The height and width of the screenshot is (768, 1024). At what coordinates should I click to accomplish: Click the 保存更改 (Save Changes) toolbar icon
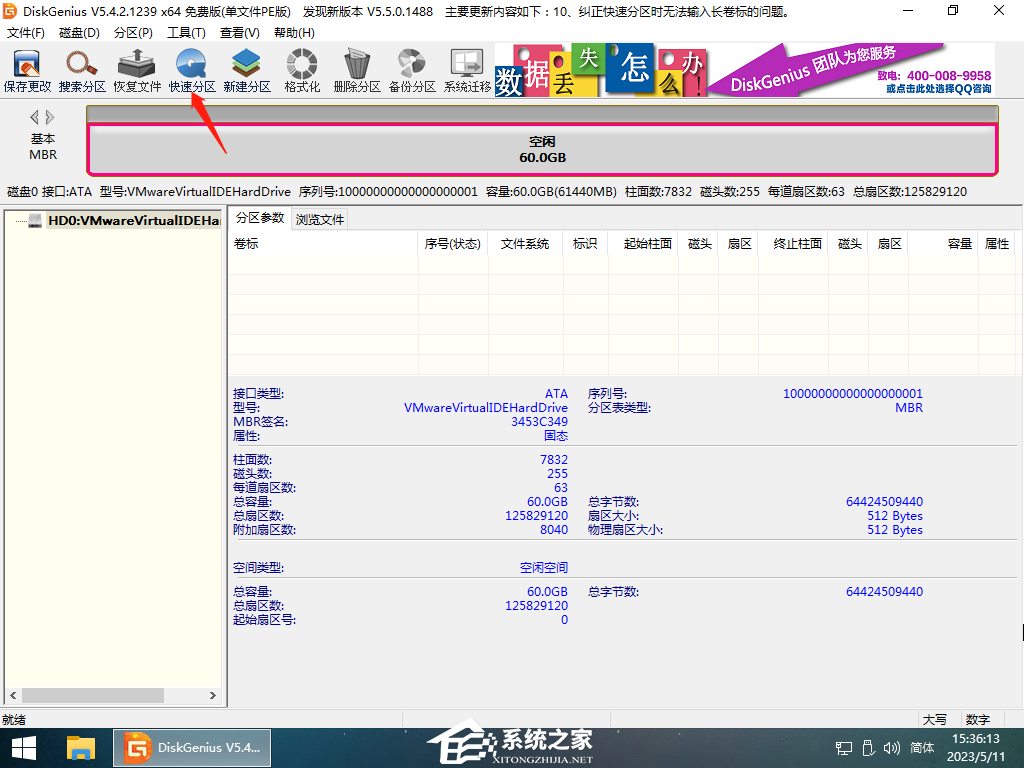(27, 70)
